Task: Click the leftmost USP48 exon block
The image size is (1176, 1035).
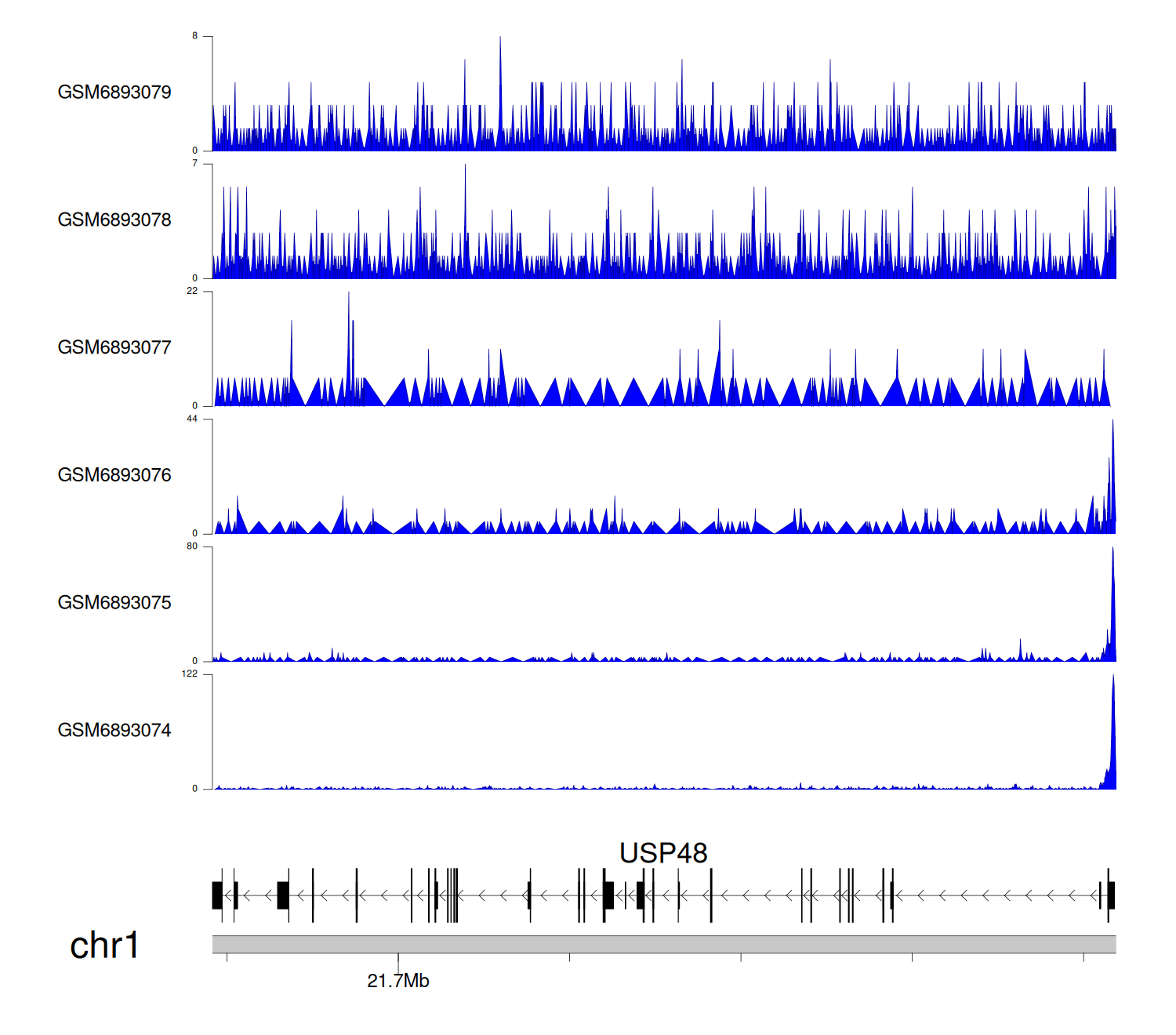Action: click(x=217, y=895)
